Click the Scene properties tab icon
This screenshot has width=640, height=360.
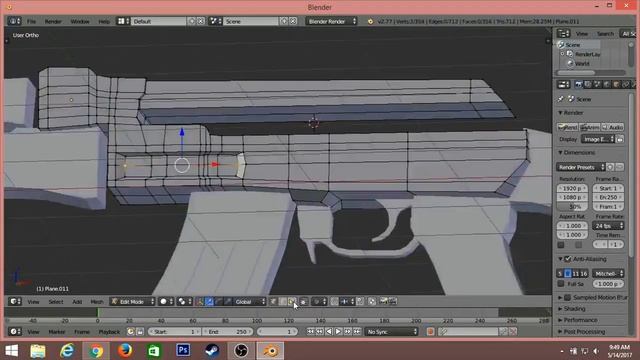pyautogui.click(x=597, y=84)
